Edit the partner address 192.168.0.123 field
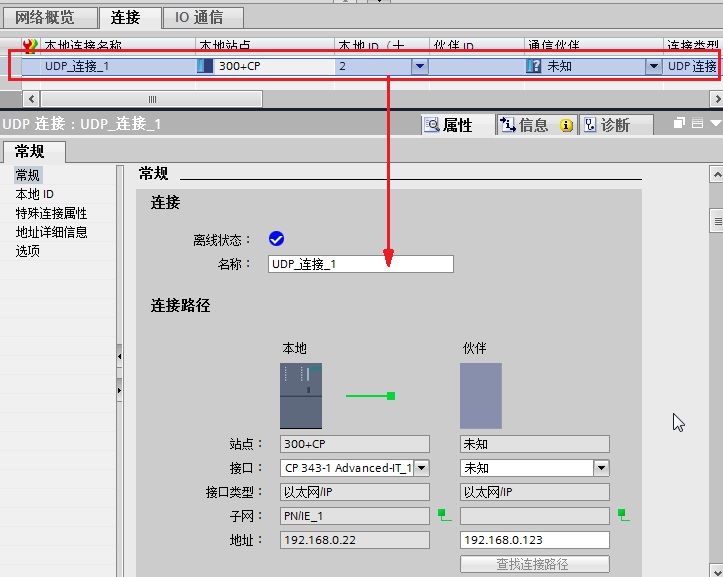Image resolution: width=723 pixels, height=577 pixels. [x=535, y=540]
